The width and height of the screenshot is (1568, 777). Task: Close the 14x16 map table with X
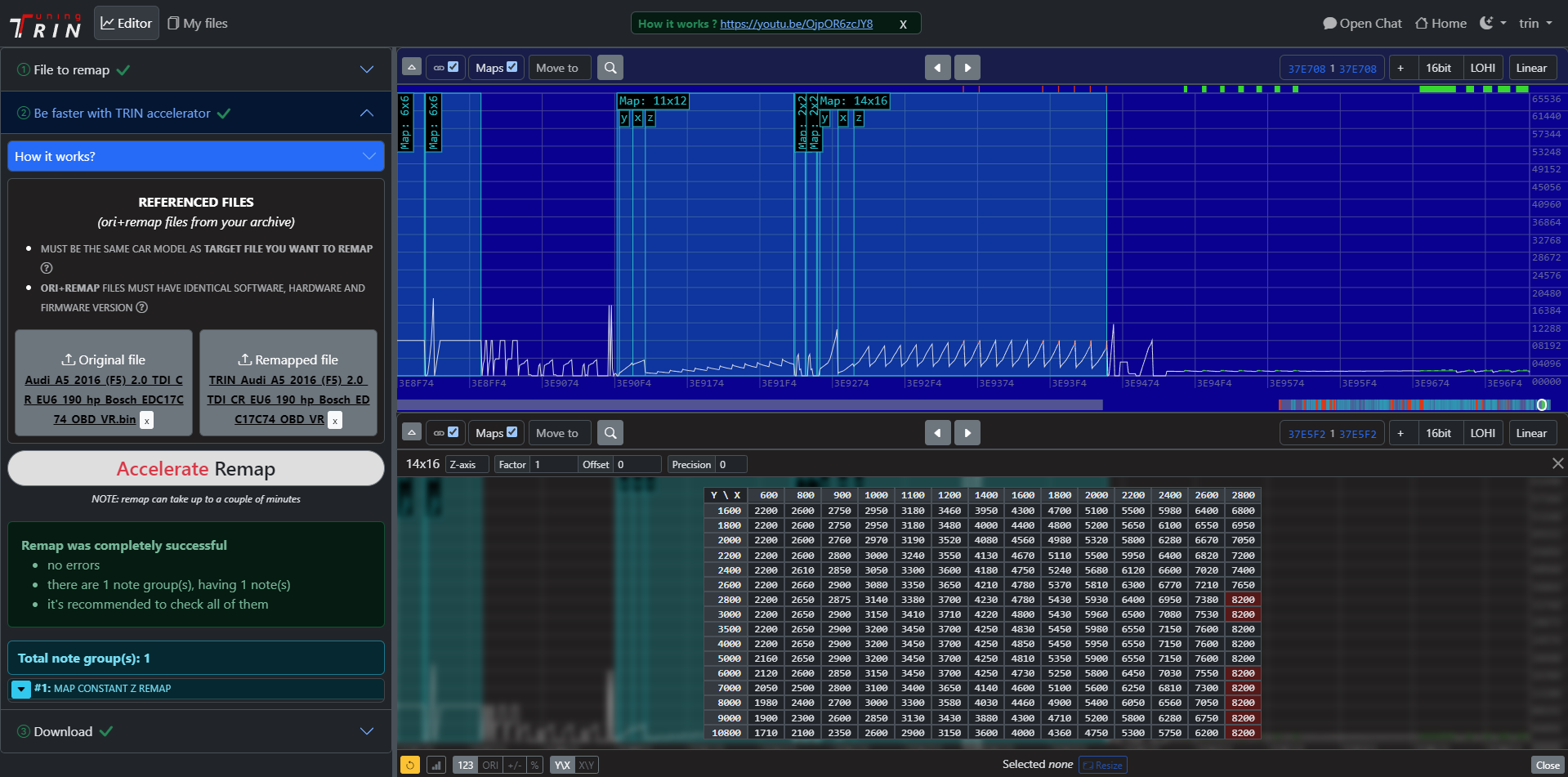click(x=1557, y=463)
